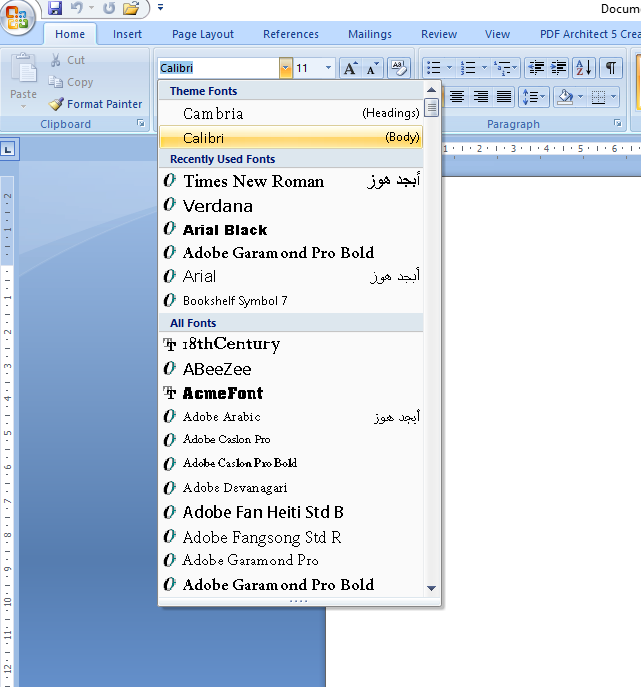Click the Borders icon
Viewport: 641px width, 687px height.
pyautogui.click(x=598, y=96)
